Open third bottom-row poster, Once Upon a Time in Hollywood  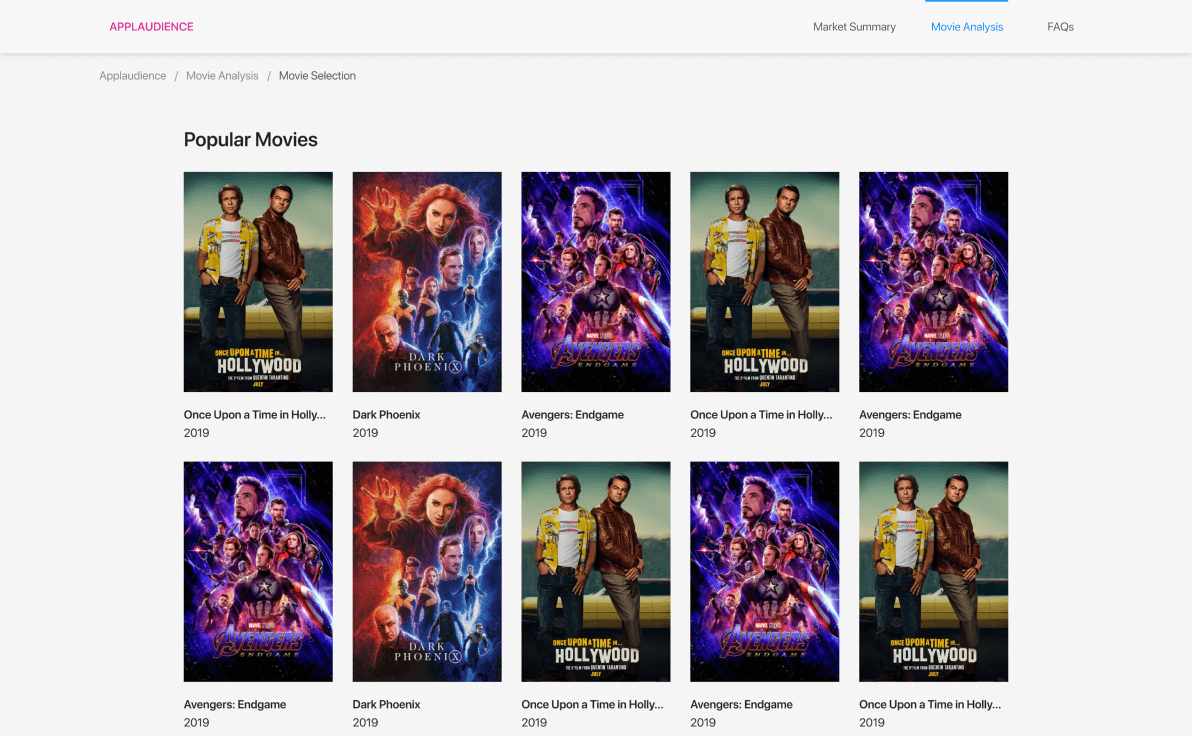click(595, 571)
